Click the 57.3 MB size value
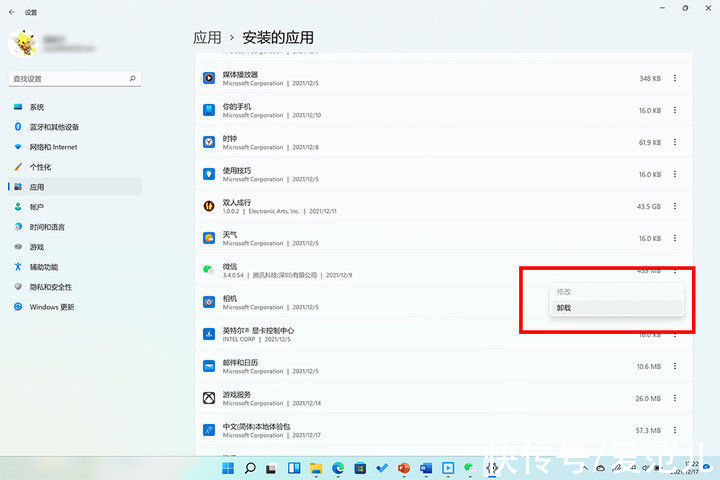 [x=648, y=431]
